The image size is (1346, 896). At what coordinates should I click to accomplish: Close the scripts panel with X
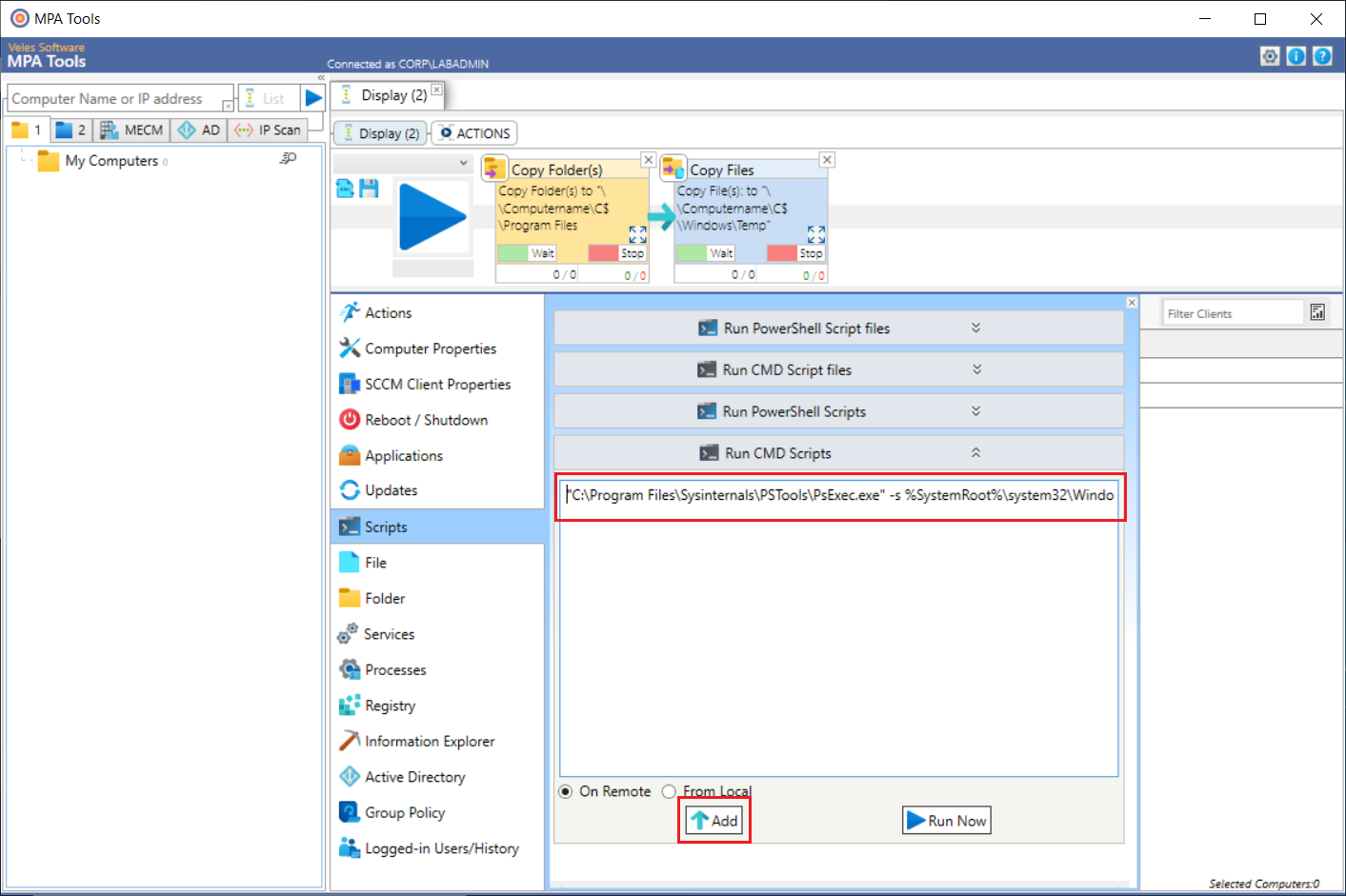pyautogui.click(x=1132, y=302)
